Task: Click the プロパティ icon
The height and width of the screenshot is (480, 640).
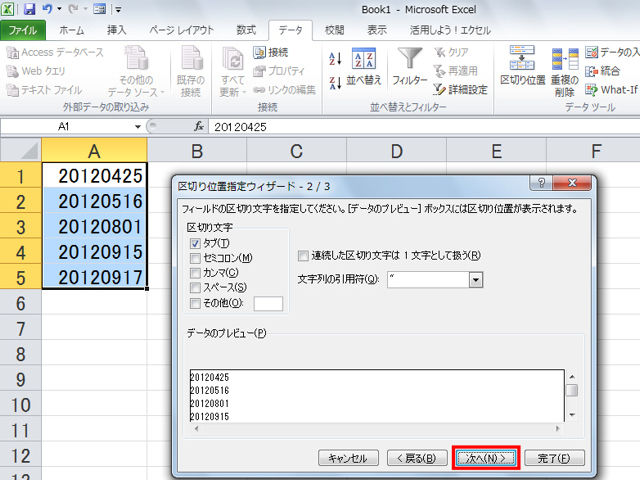Action: 260,71
